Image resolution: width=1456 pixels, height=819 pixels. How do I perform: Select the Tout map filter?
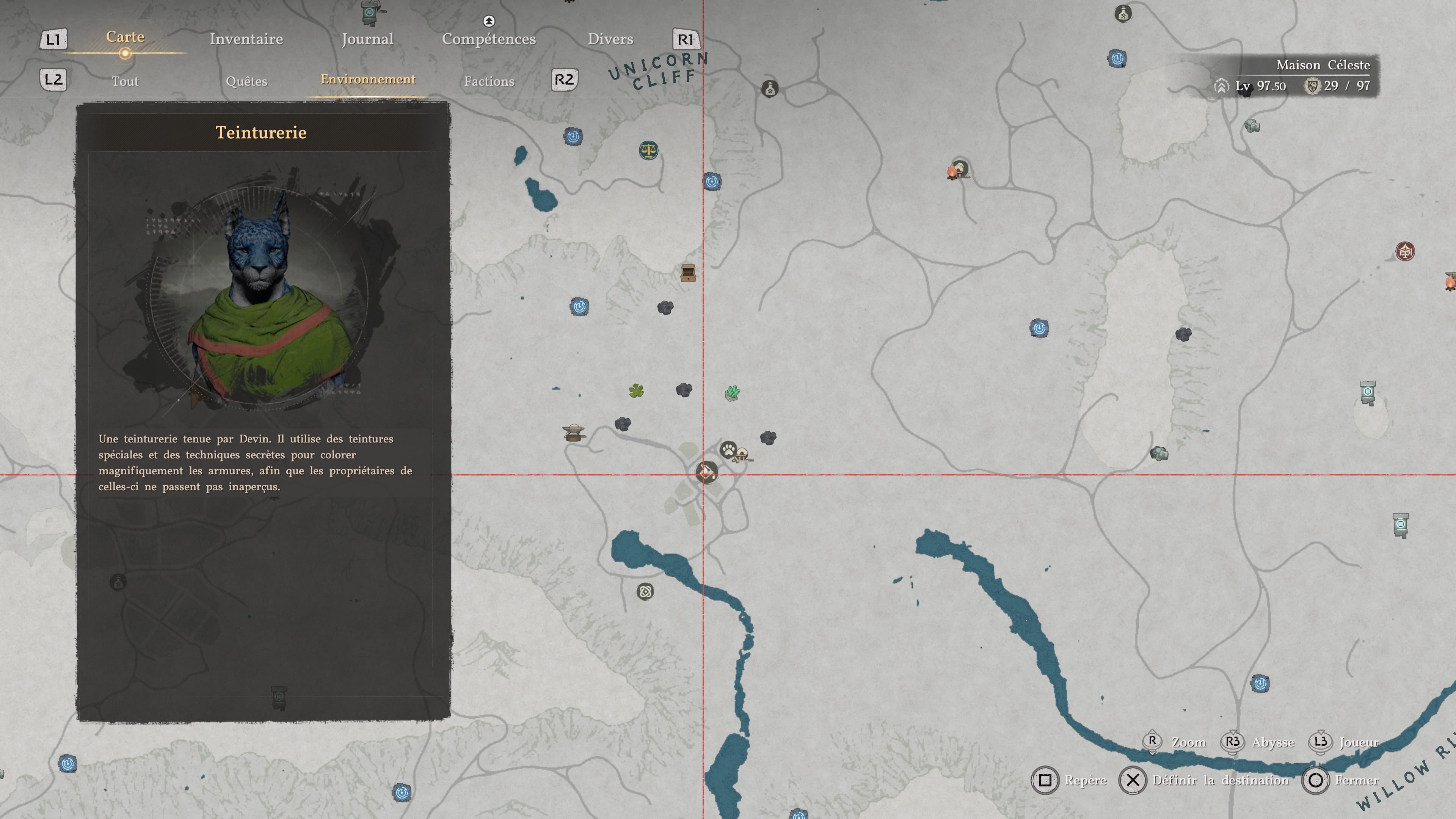pos(125,82)
